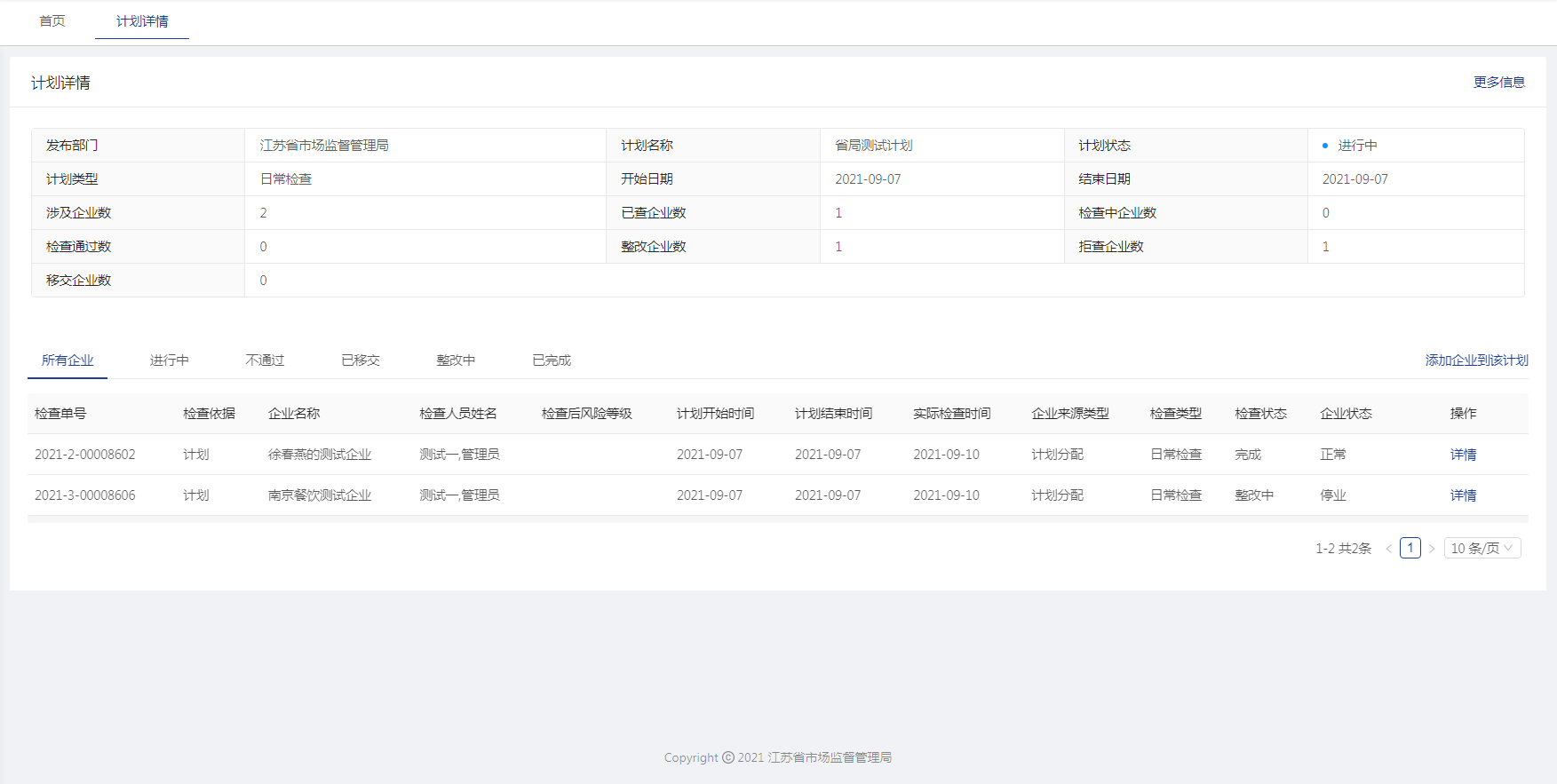This screenshot has height=784, width=1557.
Task: Click inspection number 2021-2-00008602 cell
Action: (x=85, y=455)
